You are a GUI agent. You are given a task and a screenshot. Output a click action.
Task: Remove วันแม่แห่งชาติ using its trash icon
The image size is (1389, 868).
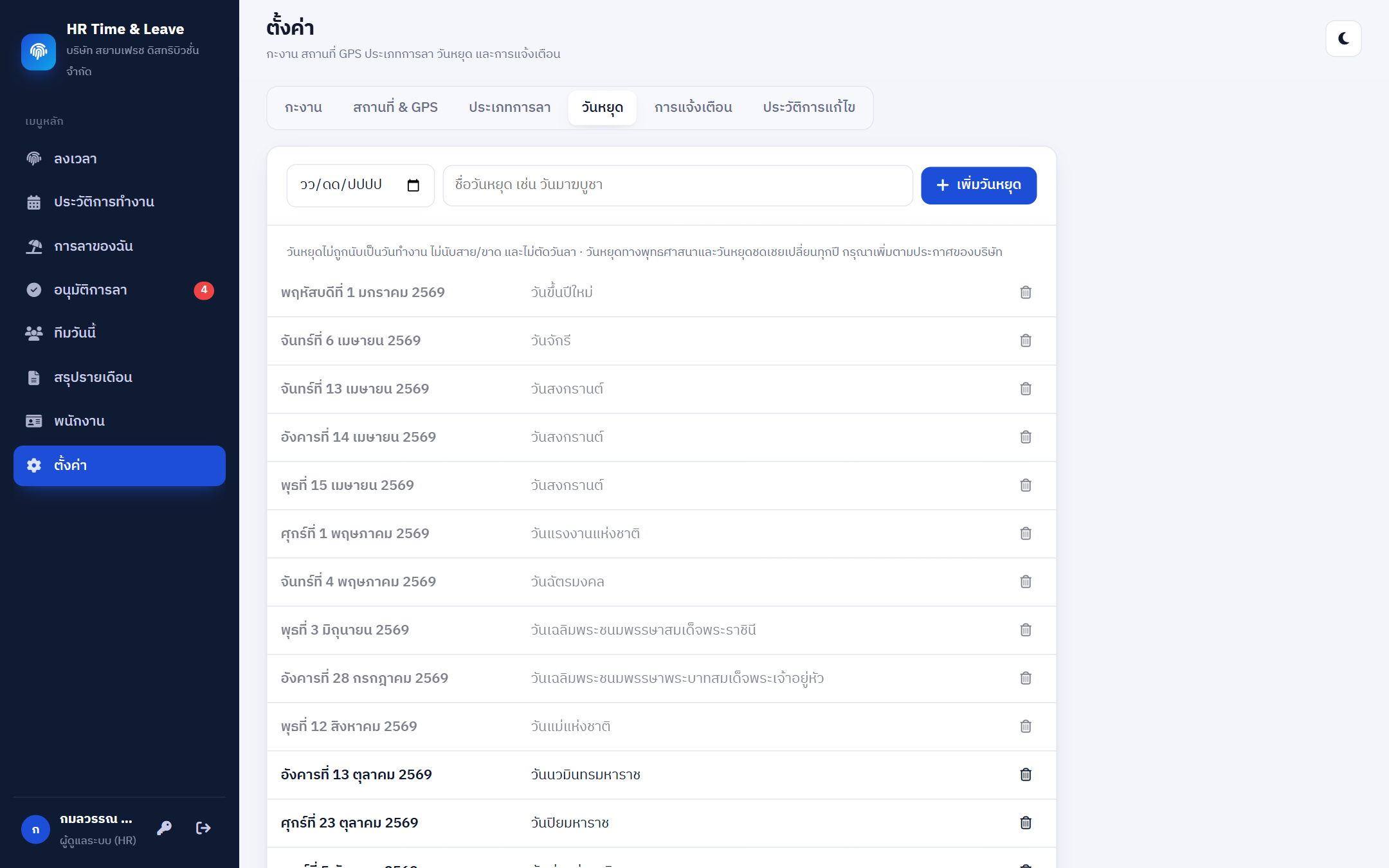pos(1026,727)
